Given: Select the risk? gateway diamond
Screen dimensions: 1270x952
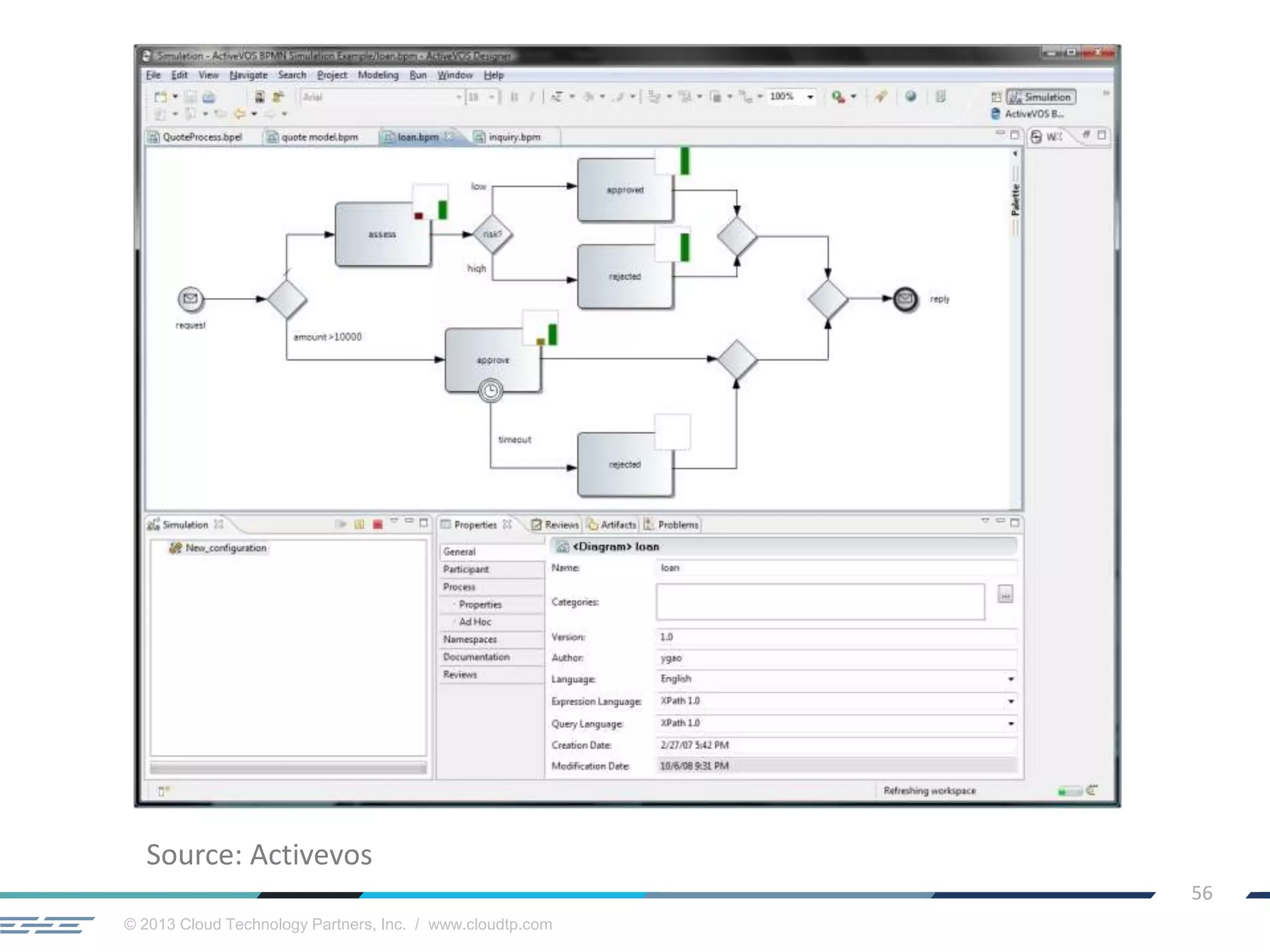Looking at the screenshot, I should point(492,234).
